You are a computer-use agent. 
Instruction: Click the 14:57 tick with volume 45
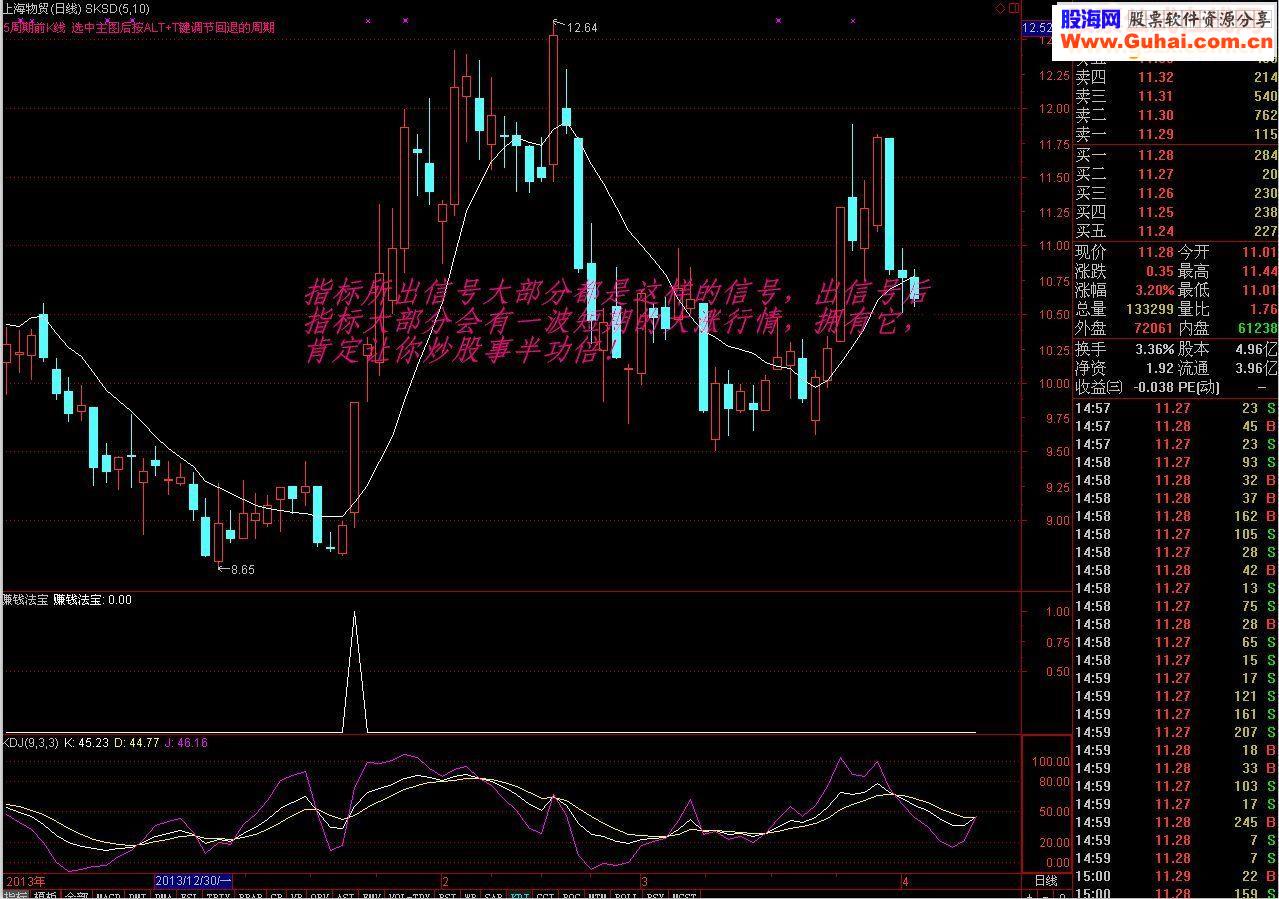point(1176,426)
